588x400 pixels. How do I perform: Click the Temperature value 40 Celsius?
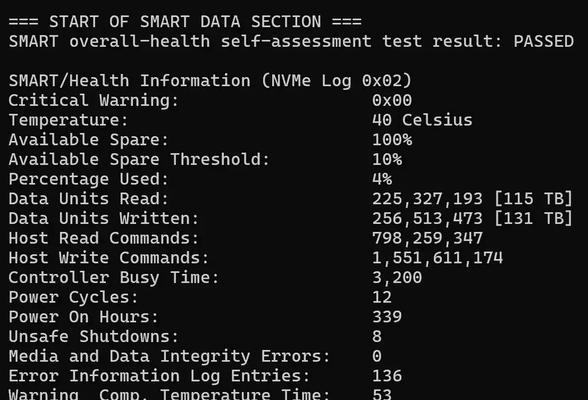(422, 120)
